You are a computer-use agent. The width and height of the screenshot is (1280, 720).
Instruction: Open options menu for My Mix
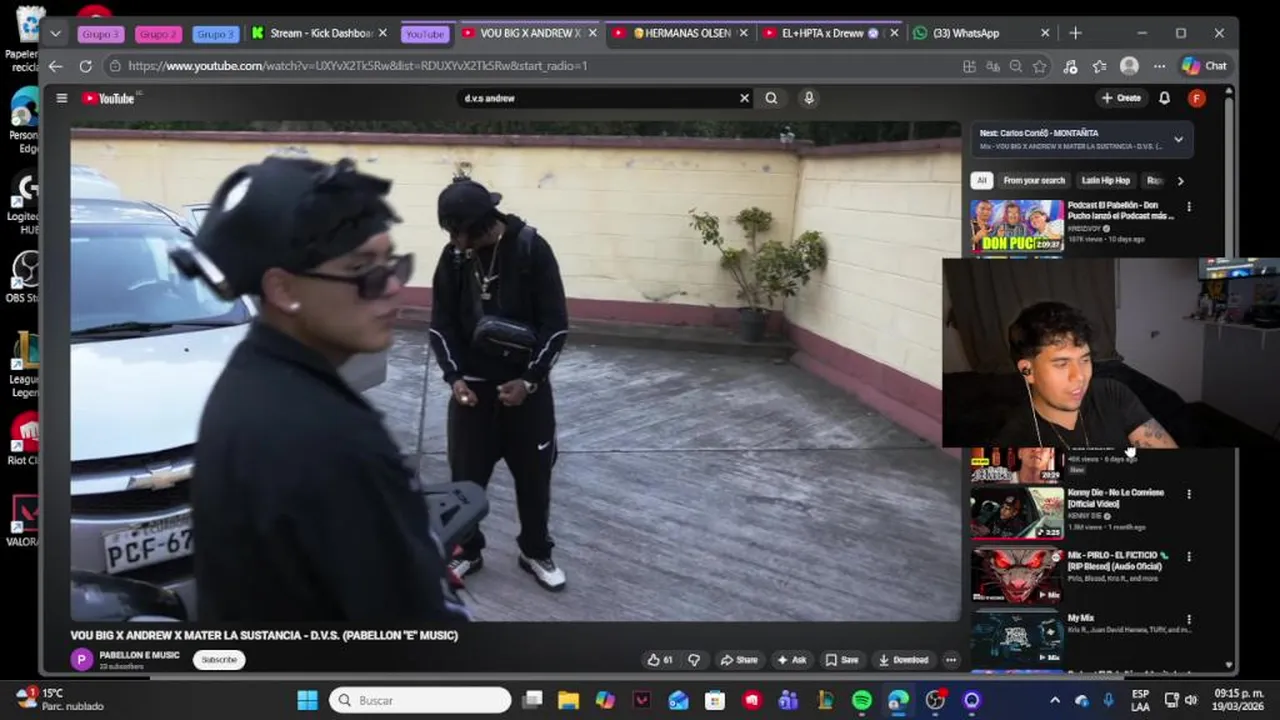(x=1189, y=619)
